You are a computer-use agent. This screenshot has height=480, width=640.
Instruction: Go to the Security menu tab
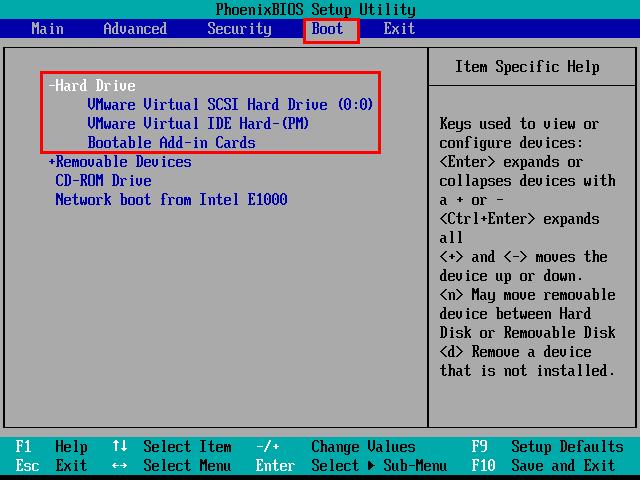tap(239, 28)
